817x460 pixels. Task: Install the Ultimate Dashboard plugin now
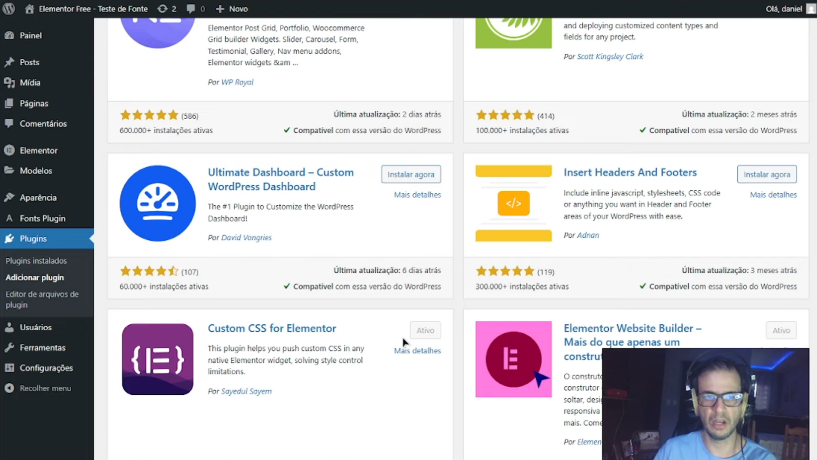click(411, 174)
